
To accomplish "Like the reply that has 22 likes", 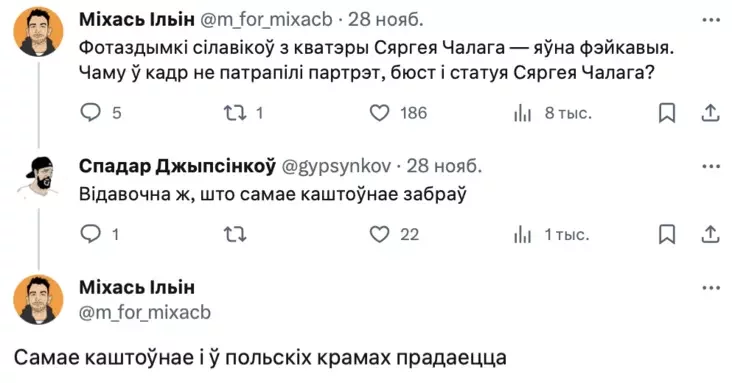I will 380,234.
